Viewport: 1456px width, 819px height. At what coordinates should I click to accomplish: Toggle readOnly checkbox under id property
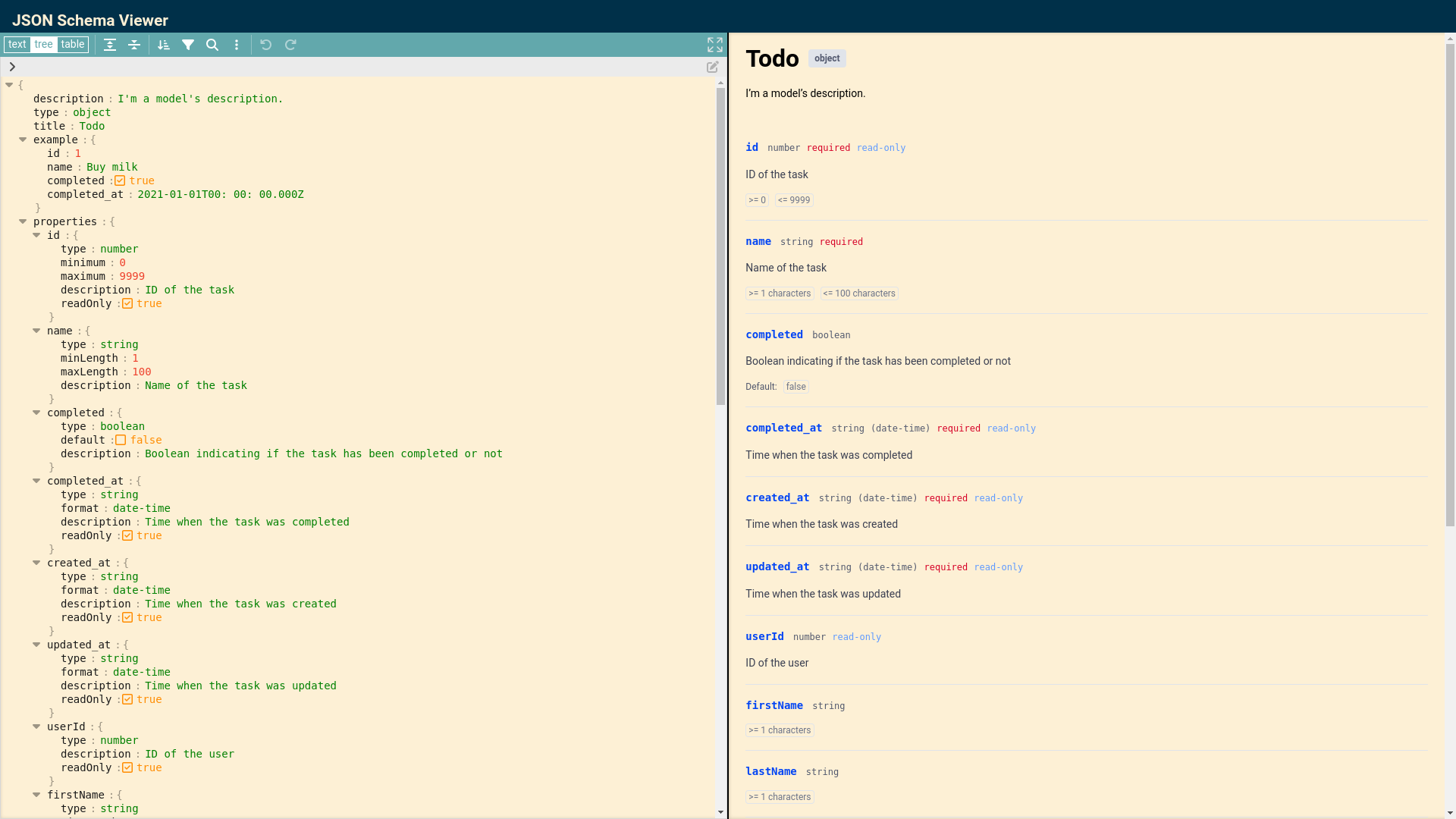[127, 303]
